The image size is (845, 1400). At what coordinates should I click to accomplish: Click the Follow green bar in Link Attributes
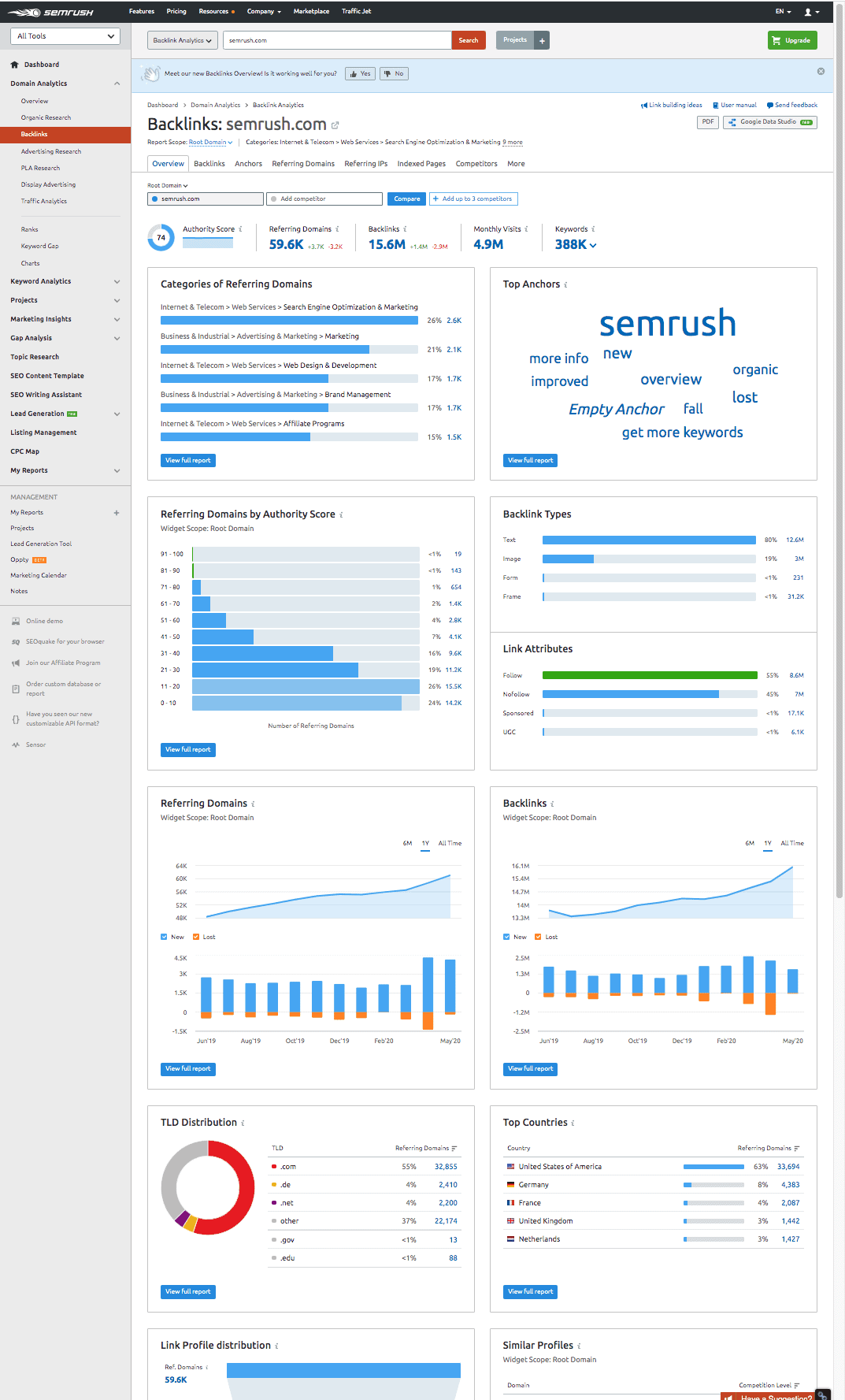pyautogui.click(x=650, y=675)
